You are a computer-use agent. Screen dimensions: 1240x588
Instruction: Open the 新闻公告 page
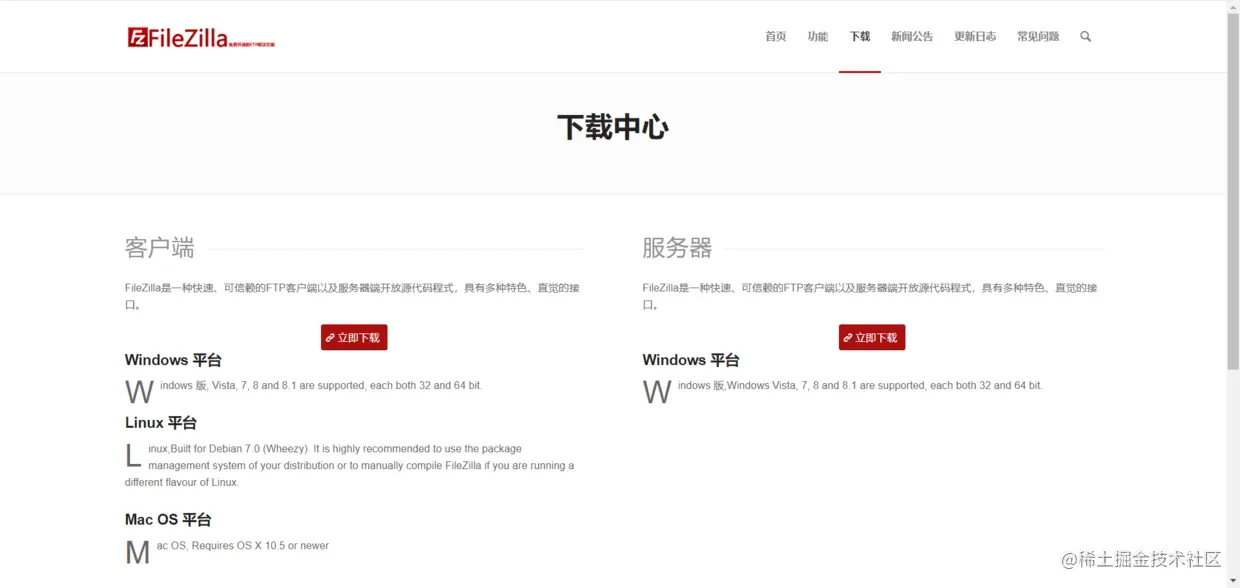coord(912,36)
